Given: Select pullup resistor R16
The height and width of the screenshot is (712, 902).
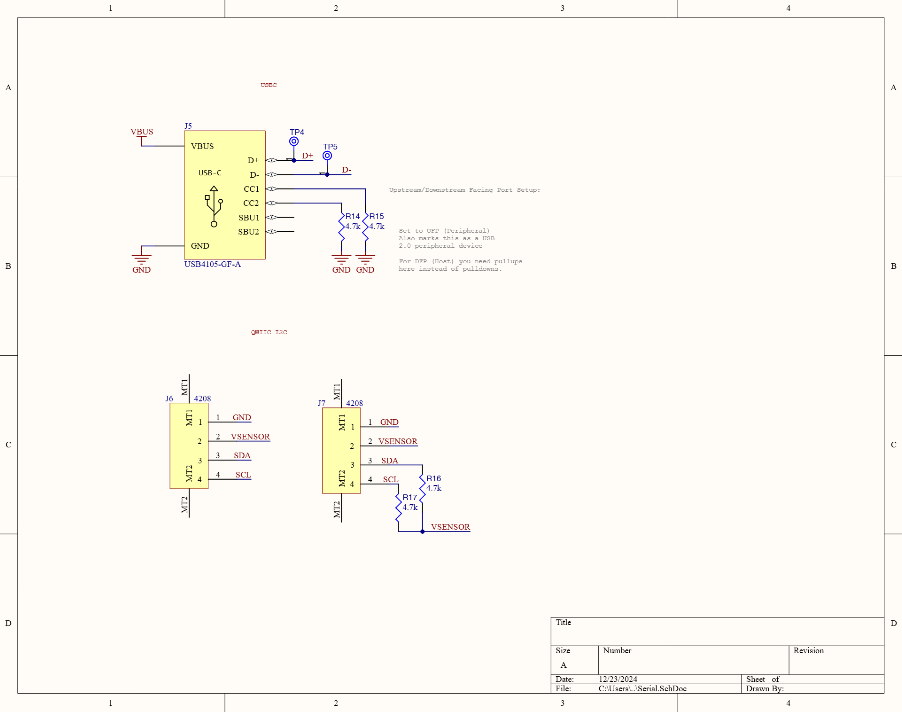Looking at the screenshot, I should coord(424,485).
